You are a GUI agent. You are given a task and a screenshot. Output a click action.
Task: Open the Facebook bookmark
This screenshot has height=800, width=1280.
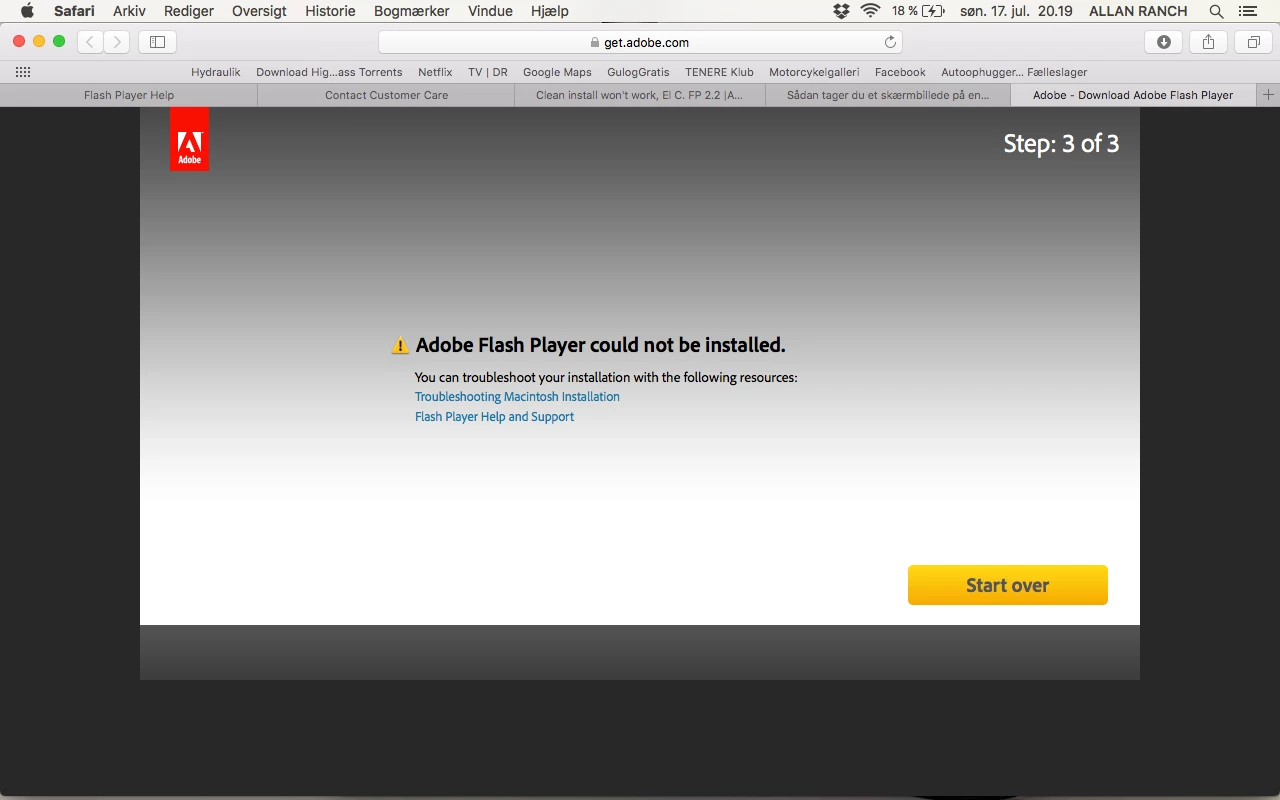pos(900,72)
